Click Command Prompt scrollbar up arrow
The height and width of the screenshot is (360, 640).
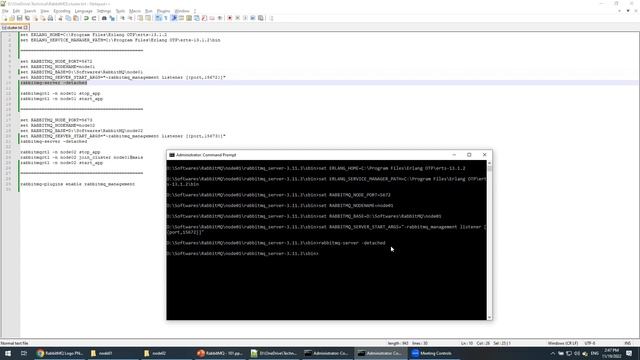tap(489, 163)
